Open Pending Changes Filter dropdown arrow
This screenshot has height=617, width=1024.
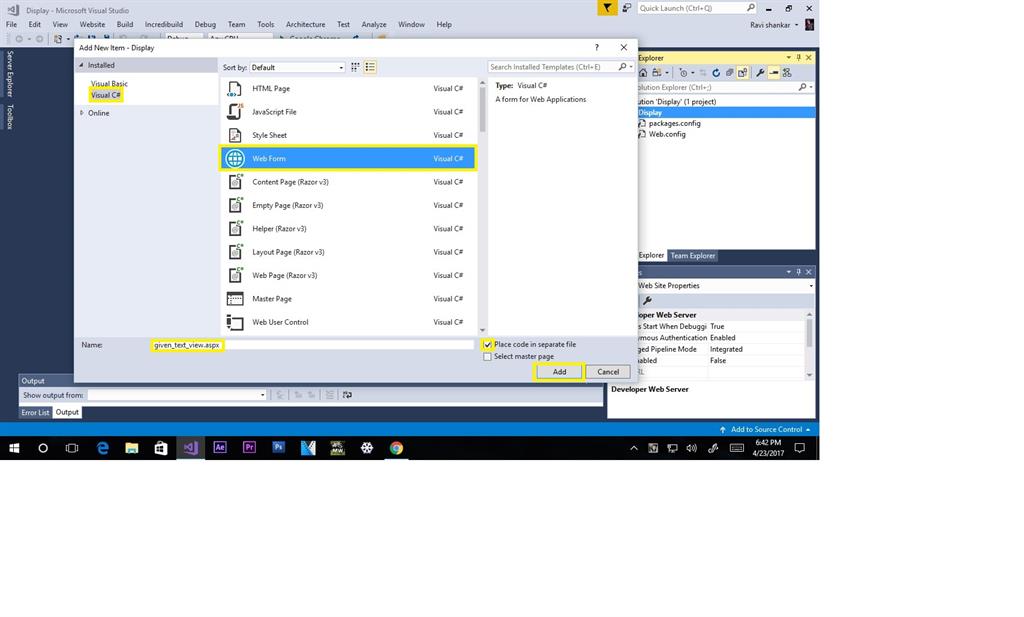pyautogui.click(x=693, y=72)
